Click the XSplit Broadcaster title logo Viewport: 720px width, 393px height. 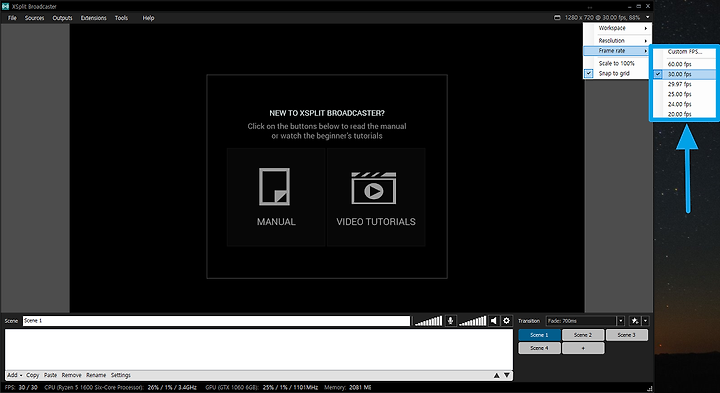coord(6,6)
